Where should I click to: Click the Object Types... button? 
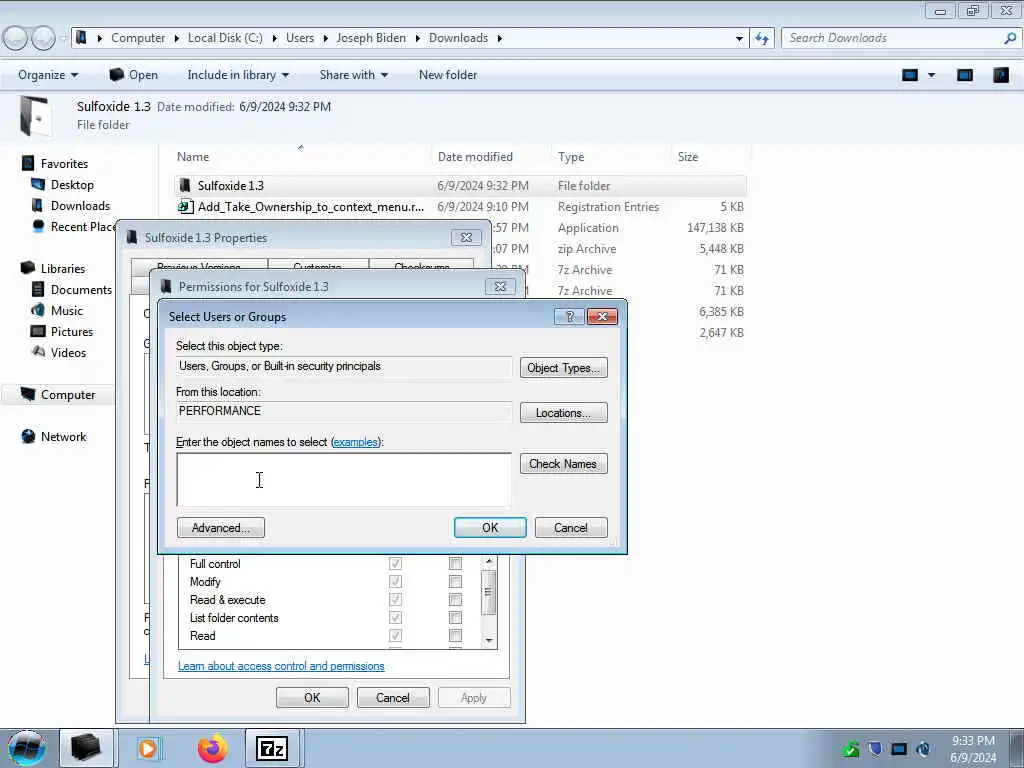[564, 368]
